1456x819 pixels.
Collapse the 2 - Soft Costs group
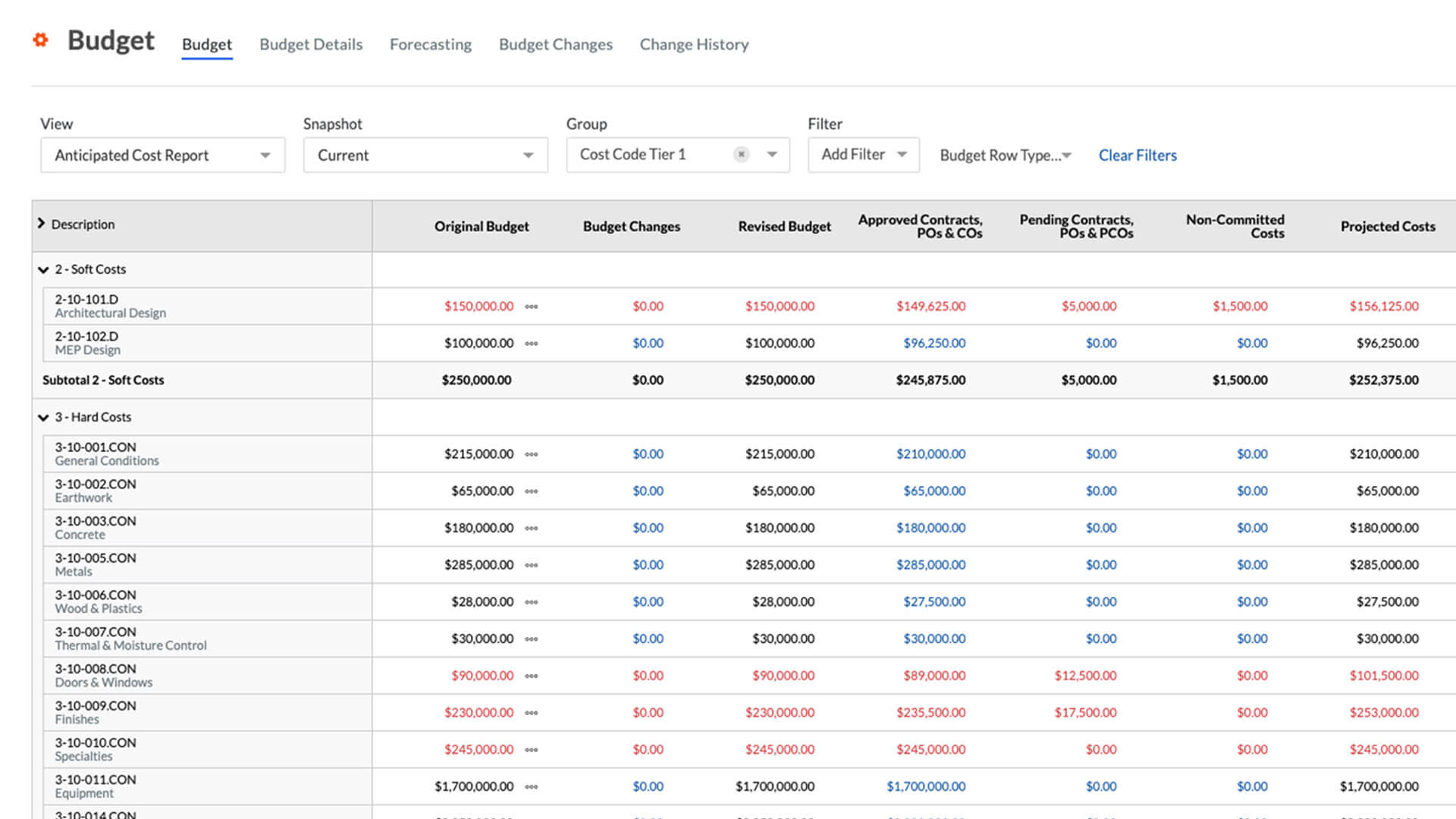pyautogui.click(x=43, y=269)
